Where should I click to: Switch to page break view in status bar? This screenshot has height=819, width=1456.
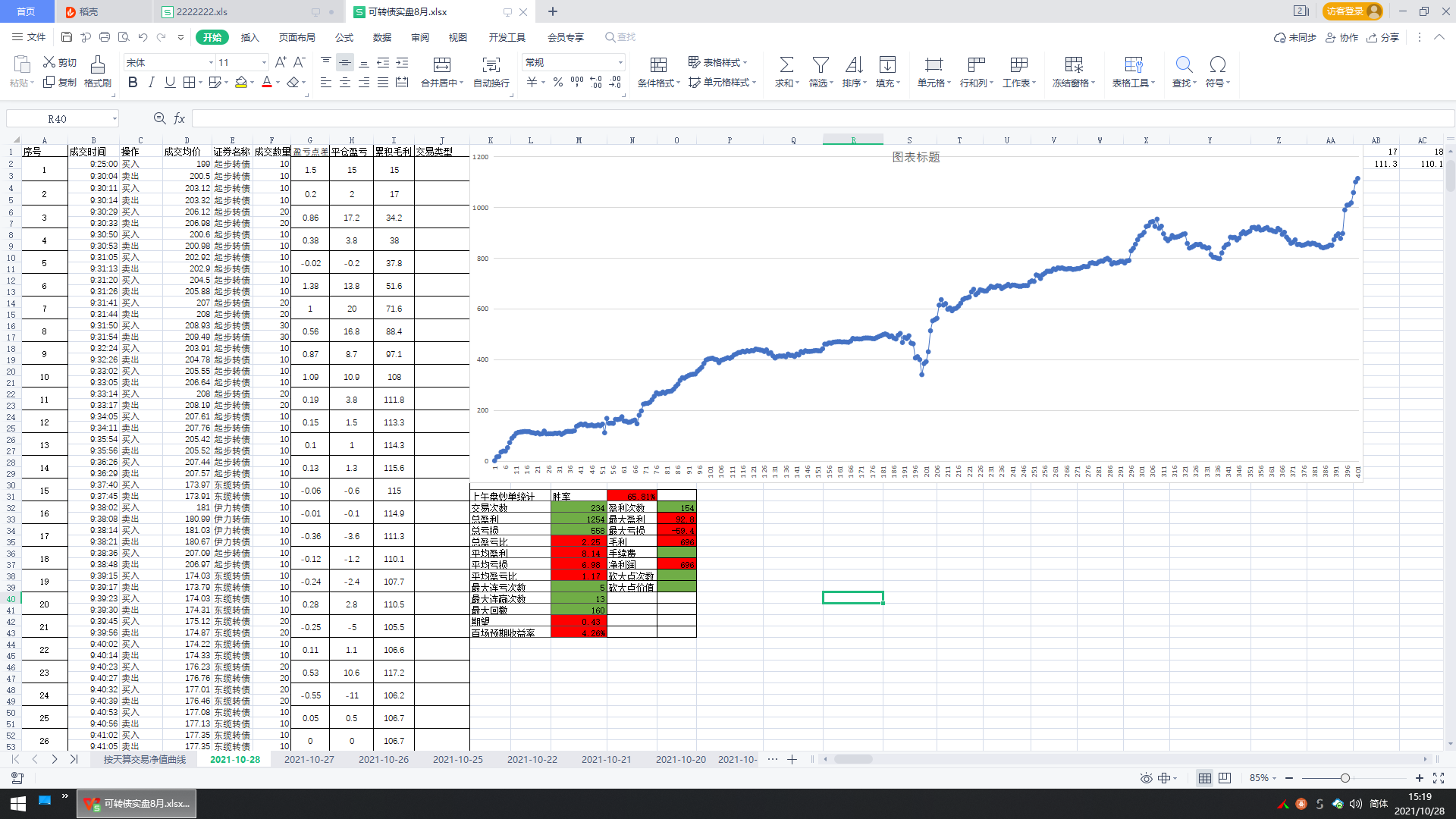[x=1225, y=778]
